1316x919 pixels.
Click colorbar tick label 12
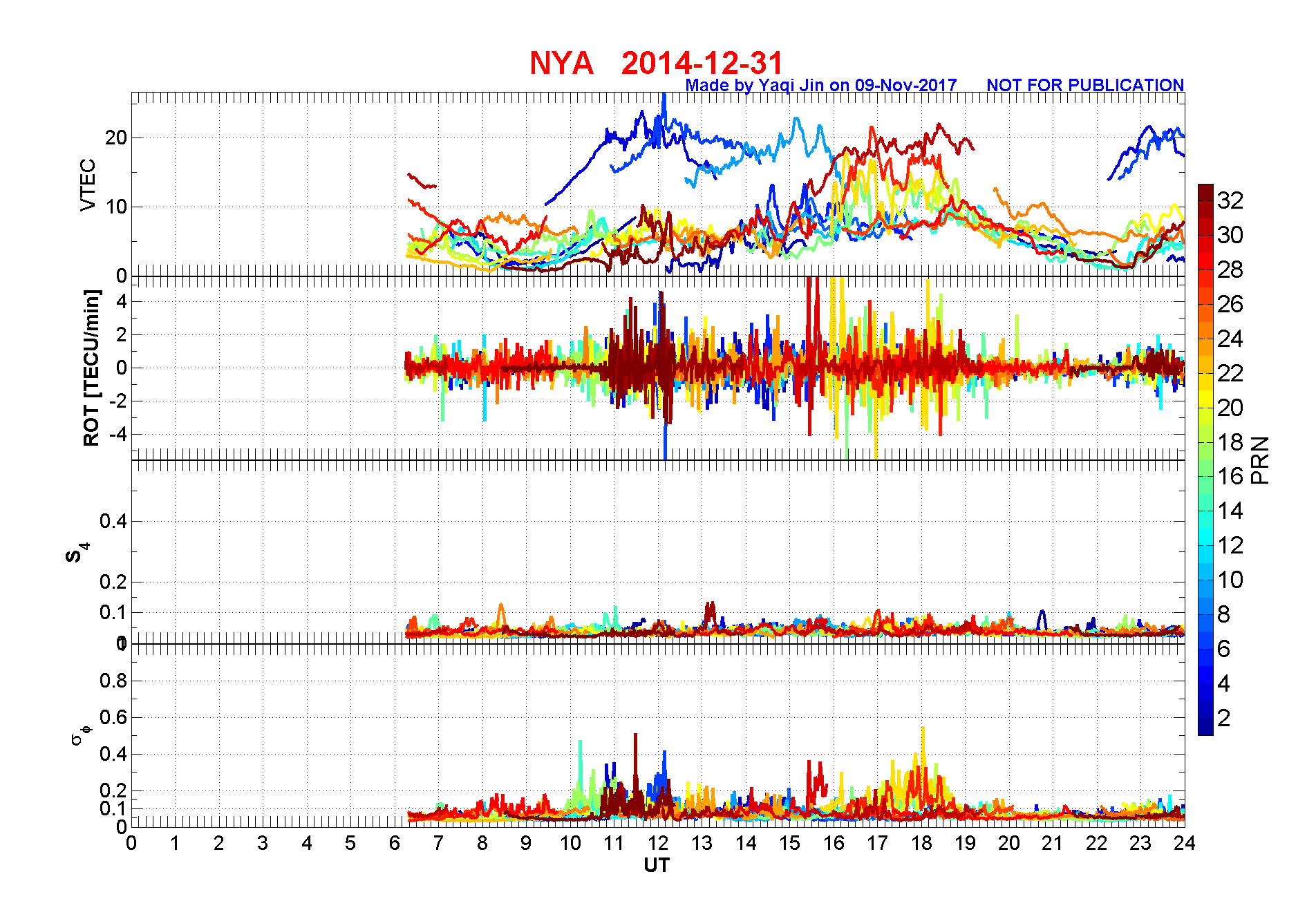[1230, 545]
